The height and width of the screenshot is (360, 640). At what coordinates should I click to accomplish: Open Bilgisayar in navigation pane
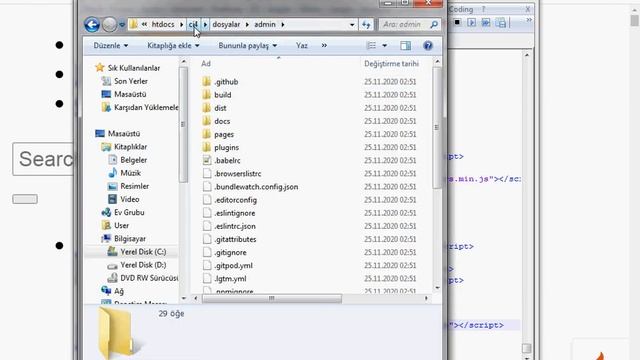[x=130, y=239]
